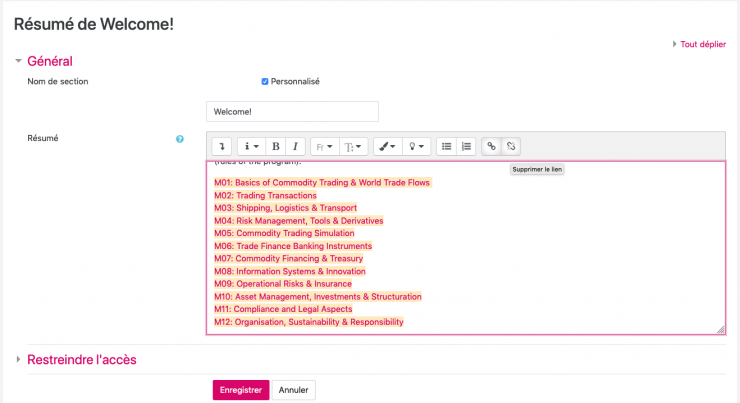Open the font family dropdown
Image resolution: width=740 pixels, height=403 pixels.
pyautogui.click(x=324, y=146)
